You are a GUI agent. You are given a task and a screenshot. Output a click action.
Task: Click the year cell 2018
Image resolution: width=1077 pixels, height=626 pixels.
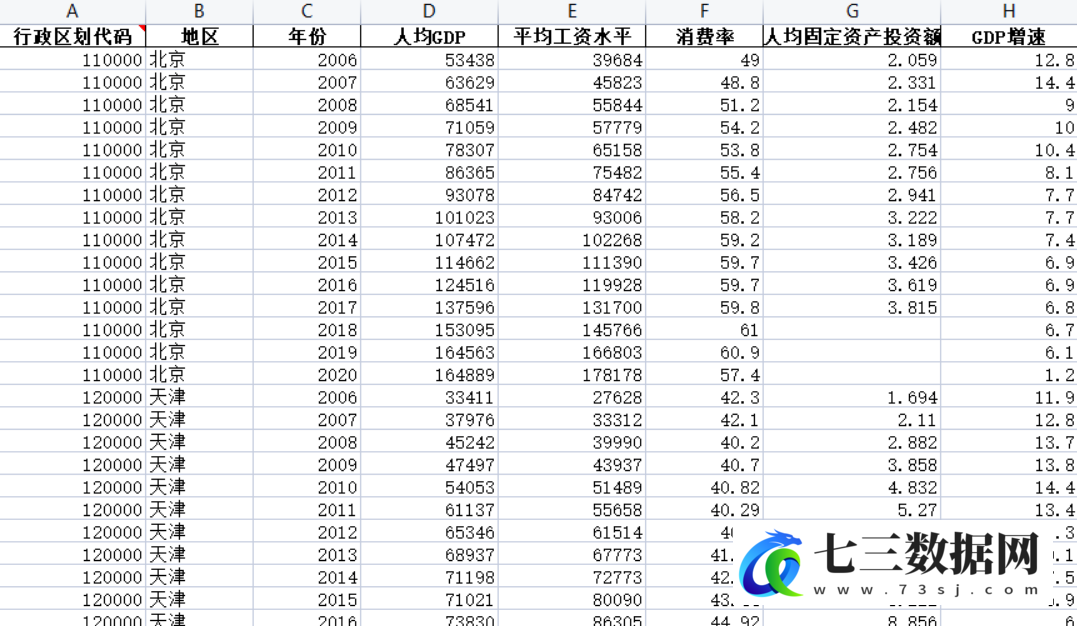tap(307, 330)
